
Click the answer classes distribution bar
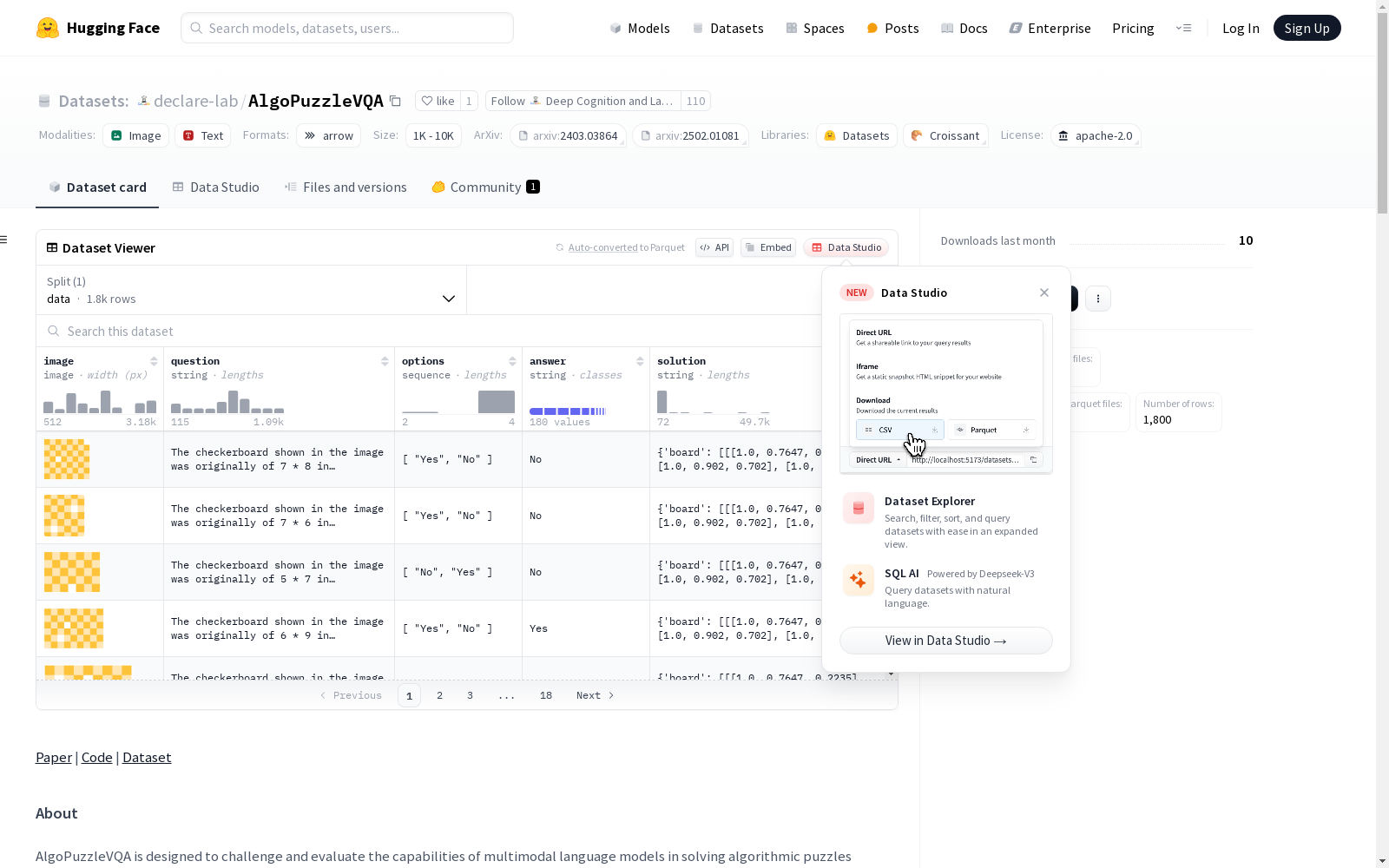pyautogui.click(x=568, y=411)
